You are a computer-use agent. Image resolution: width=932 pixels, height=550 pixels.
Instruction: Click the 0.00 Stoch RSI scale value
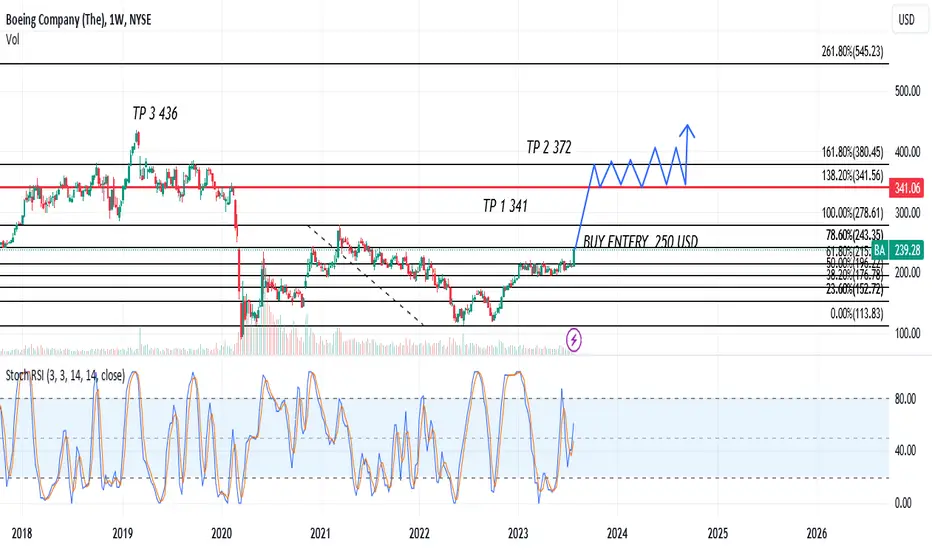pos(903,504)
